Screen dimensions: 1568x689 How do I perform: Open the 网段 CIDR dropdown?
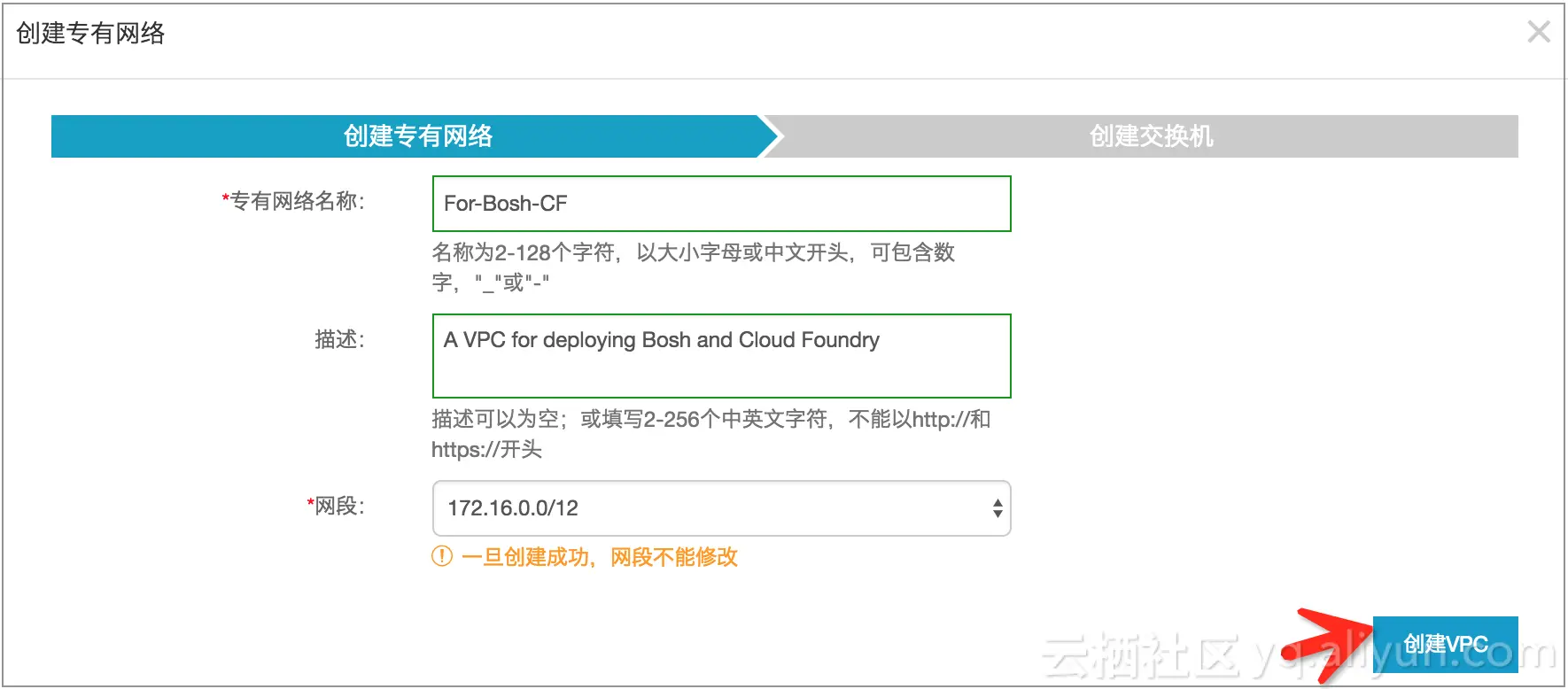coord(721,507)
